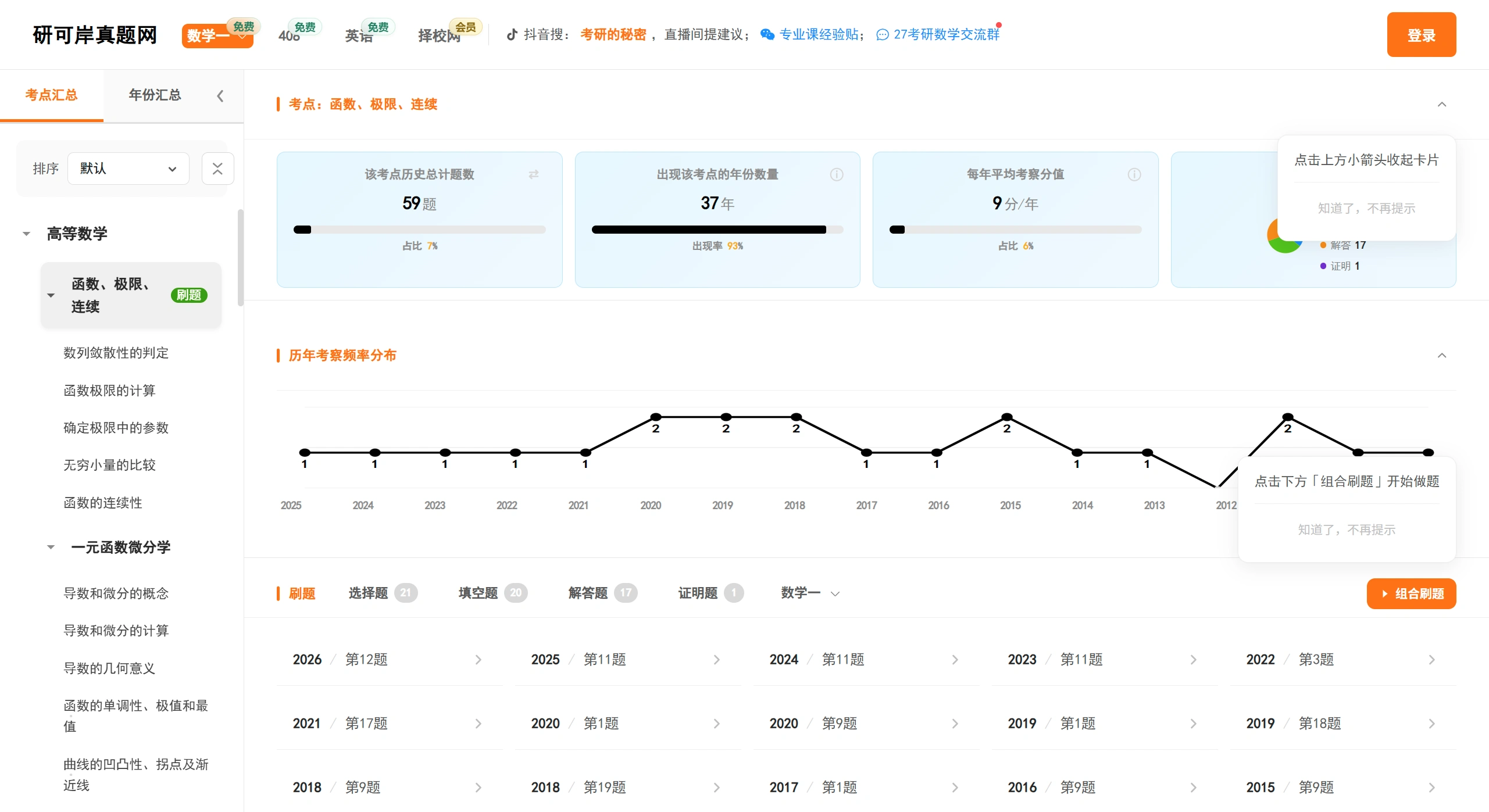Click the swap icon on the 该考点历史总计题数 card
This screenshot has height=812, width=1489.
[x=534, y=175]
